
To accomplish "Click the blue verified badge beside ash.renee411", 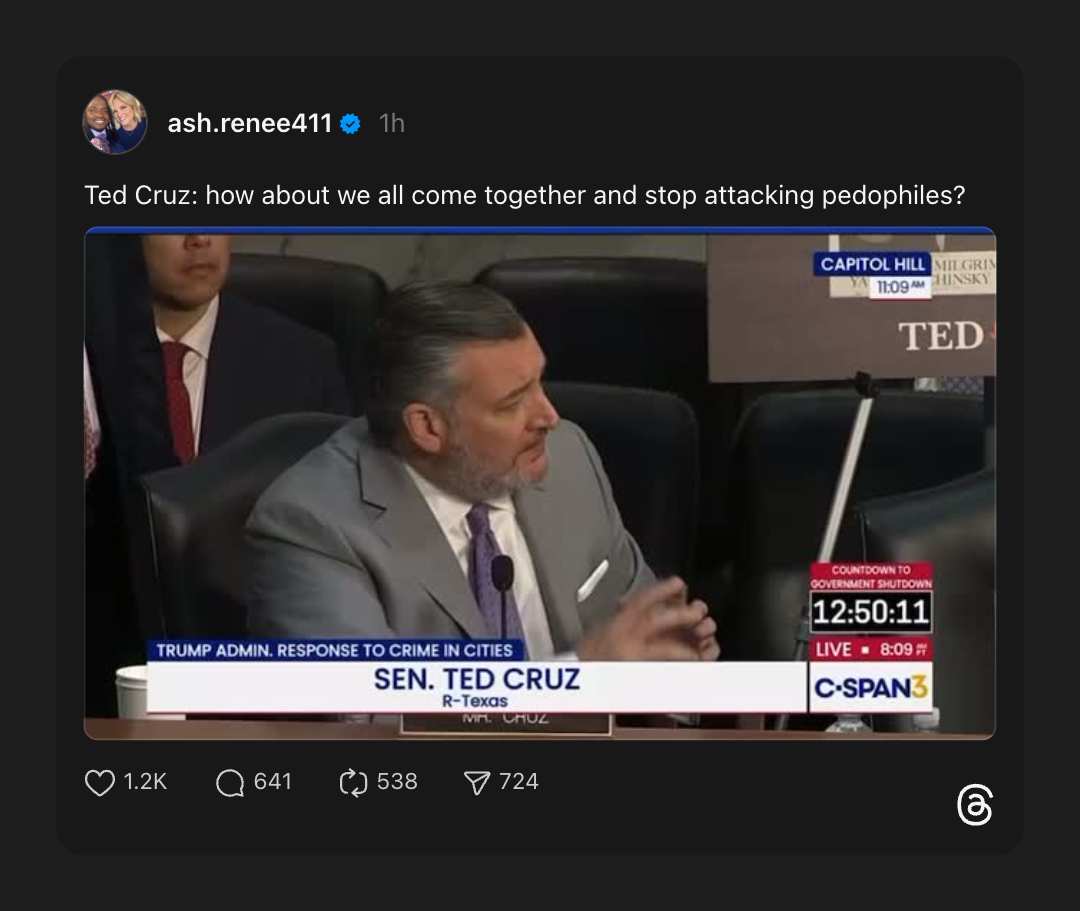I will click(350, 124).
